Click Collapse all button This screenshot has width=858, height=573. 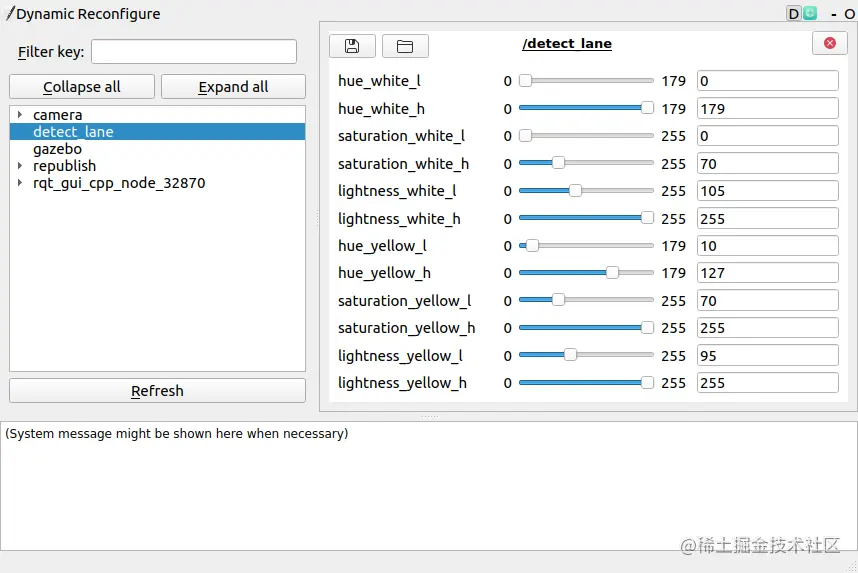point(82,87)
